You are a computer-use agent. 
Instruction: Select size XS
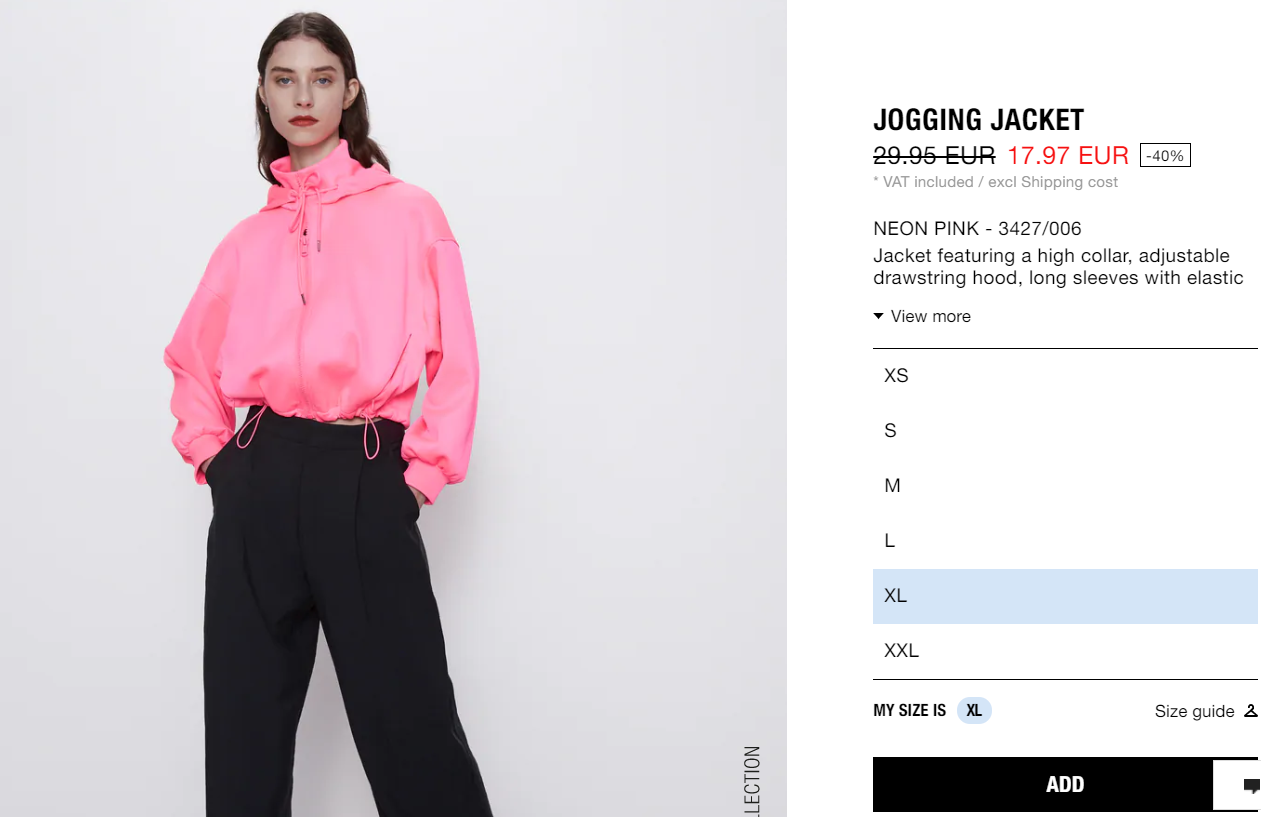pyautogui.click(x=1065, y=376)
